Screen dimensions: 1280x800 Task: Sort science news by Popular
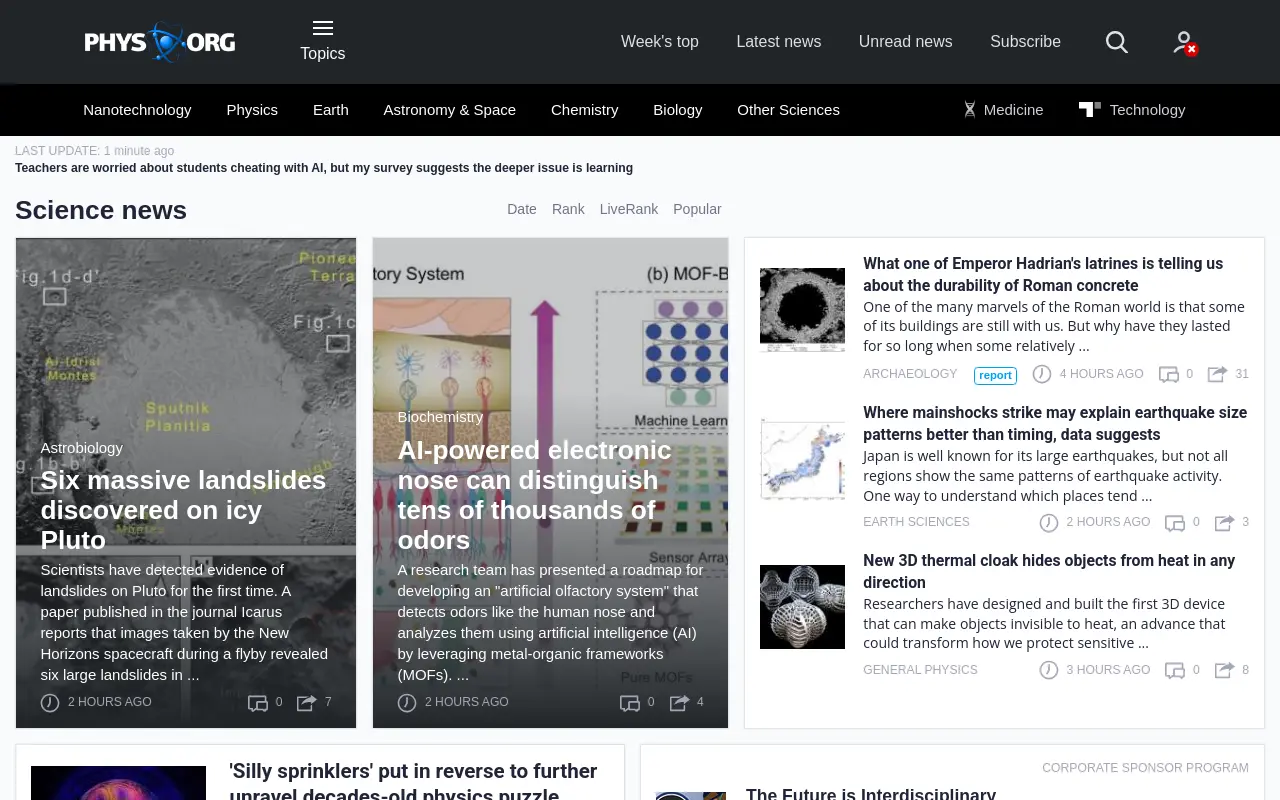697,209
